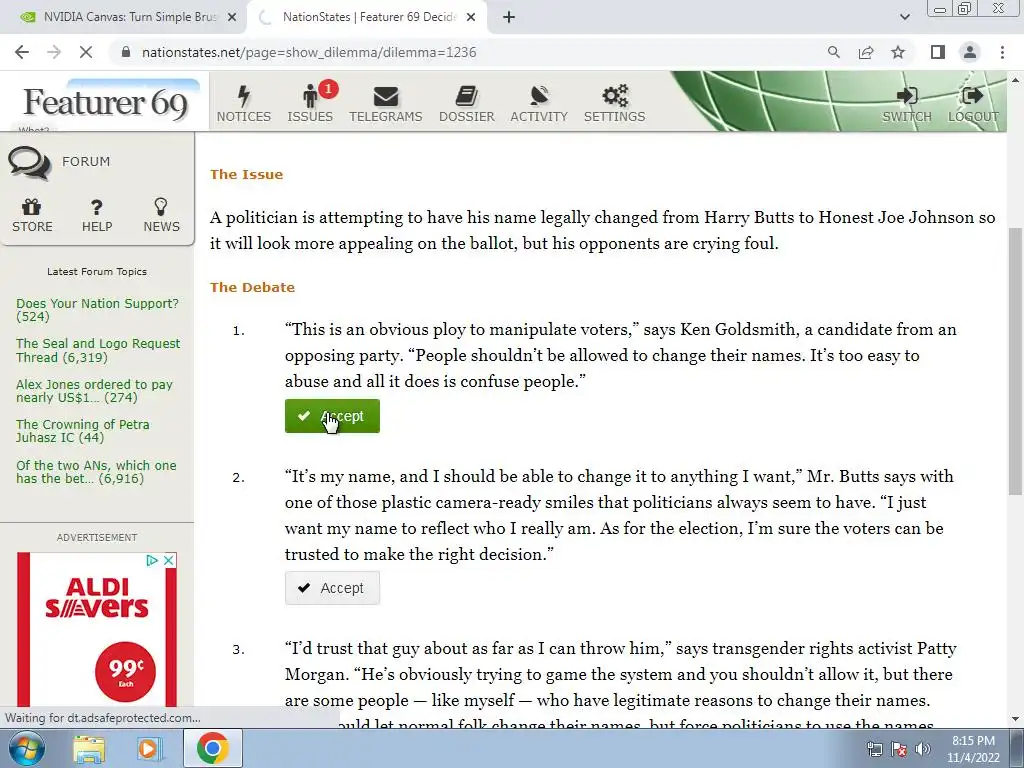Screen dimensions: 1024x768
Task: Open the tab search chevron
Action: (904, 17)
